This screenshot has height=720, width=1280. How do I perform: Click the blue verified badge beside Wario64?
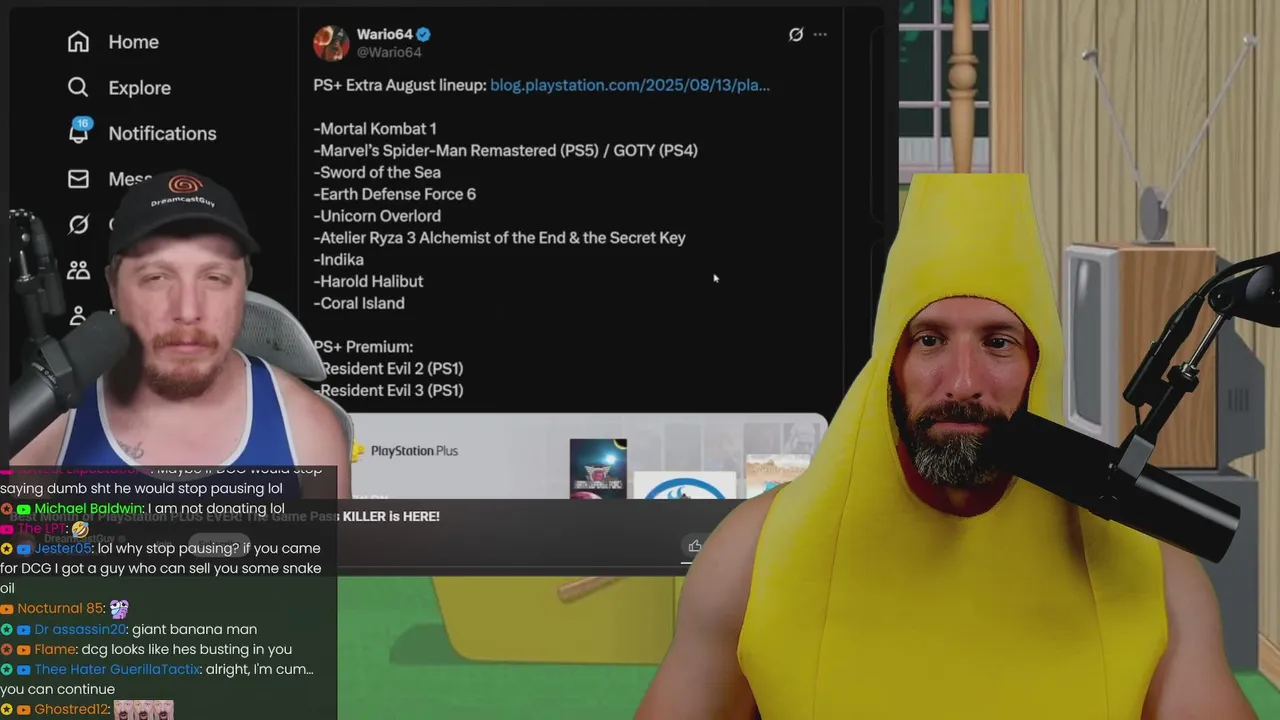pos(424,34)
